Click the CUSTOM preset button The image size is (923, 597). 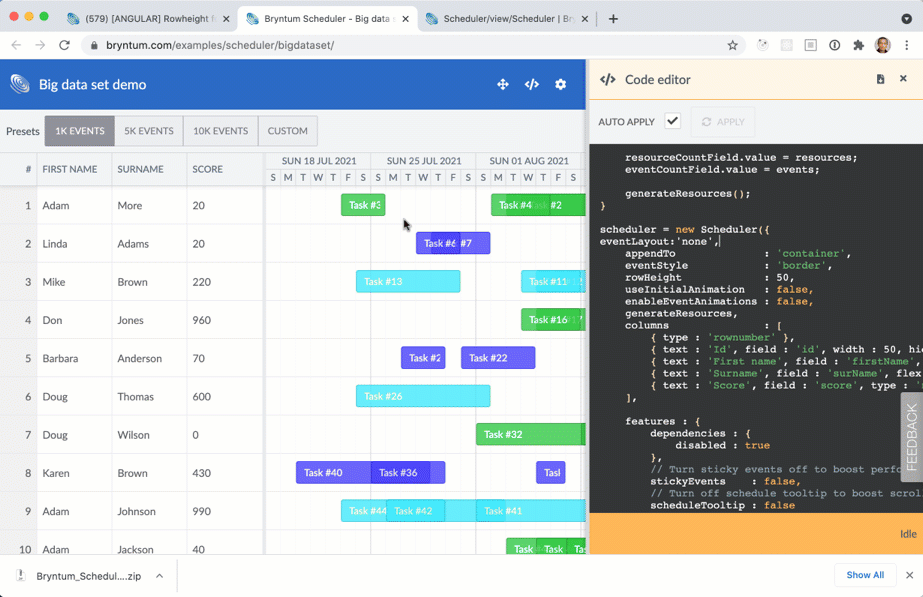coord(287,130)
